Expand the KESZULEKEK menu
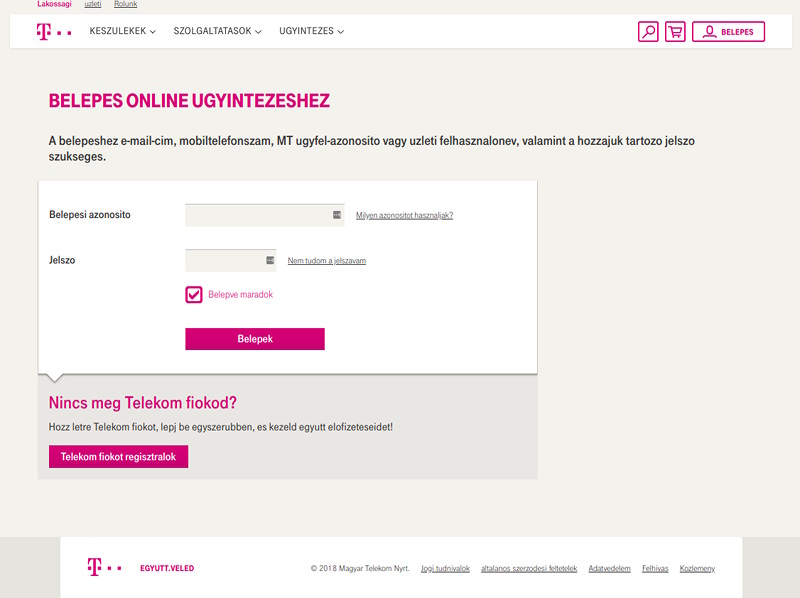800x598 pixels. point(122,31)
